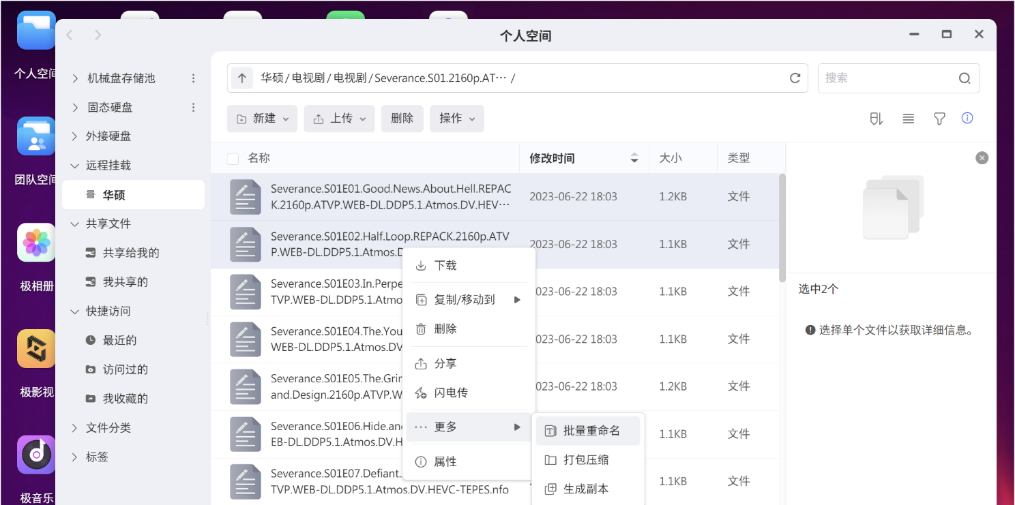Sort by 修改时间 column header
The width and height of the screenshot is (1015, 505).
tap(584, 159)
